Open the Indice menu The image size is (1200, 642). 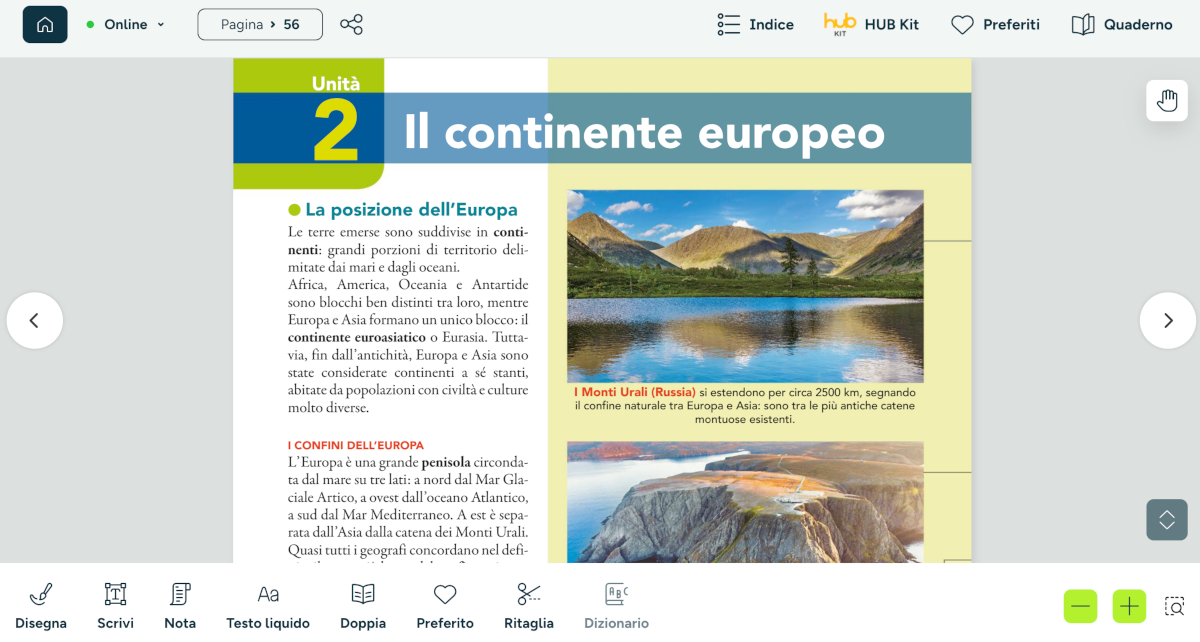756,24
